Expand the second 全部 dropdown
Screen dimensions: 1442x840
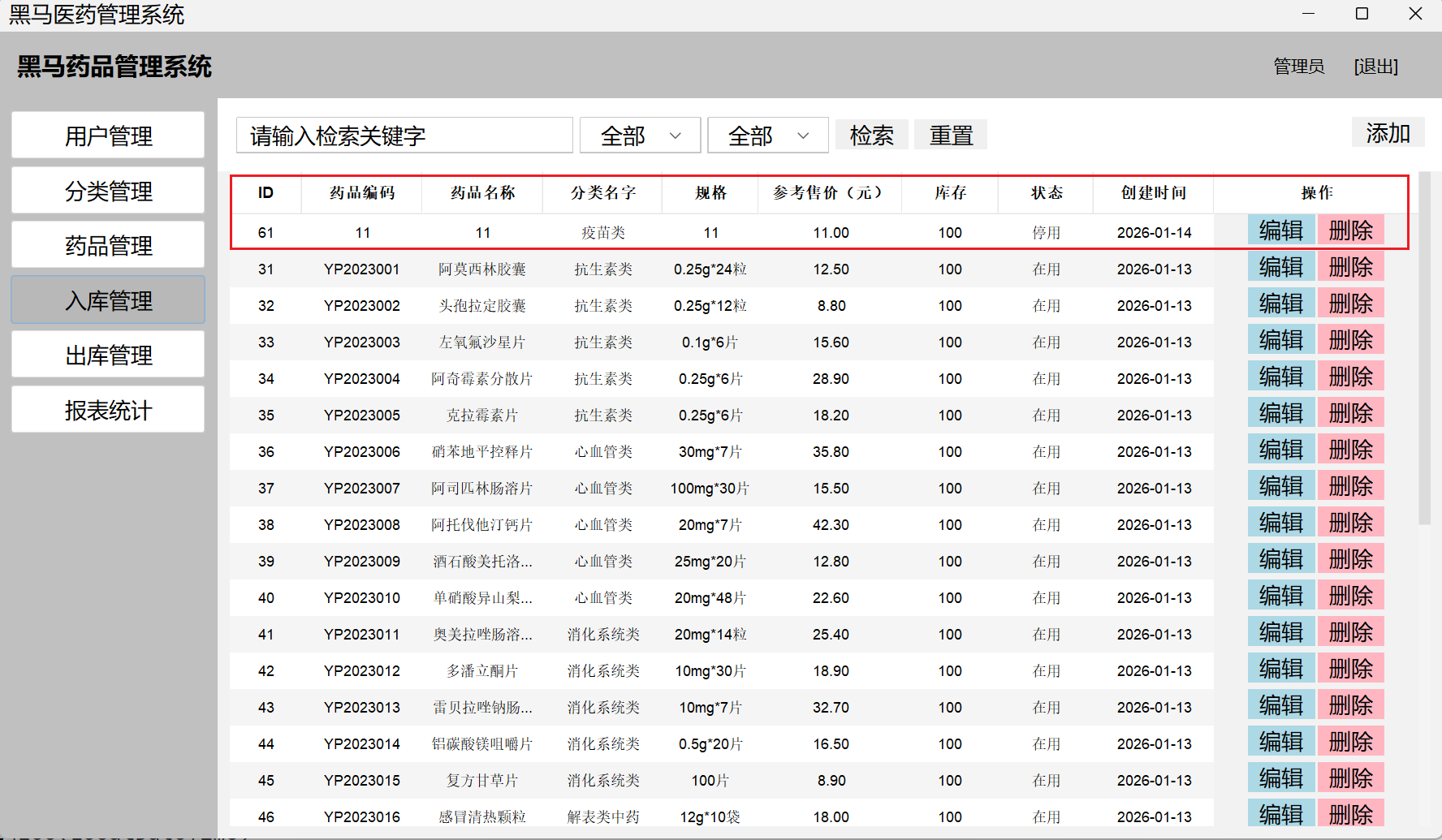[767, 136]
